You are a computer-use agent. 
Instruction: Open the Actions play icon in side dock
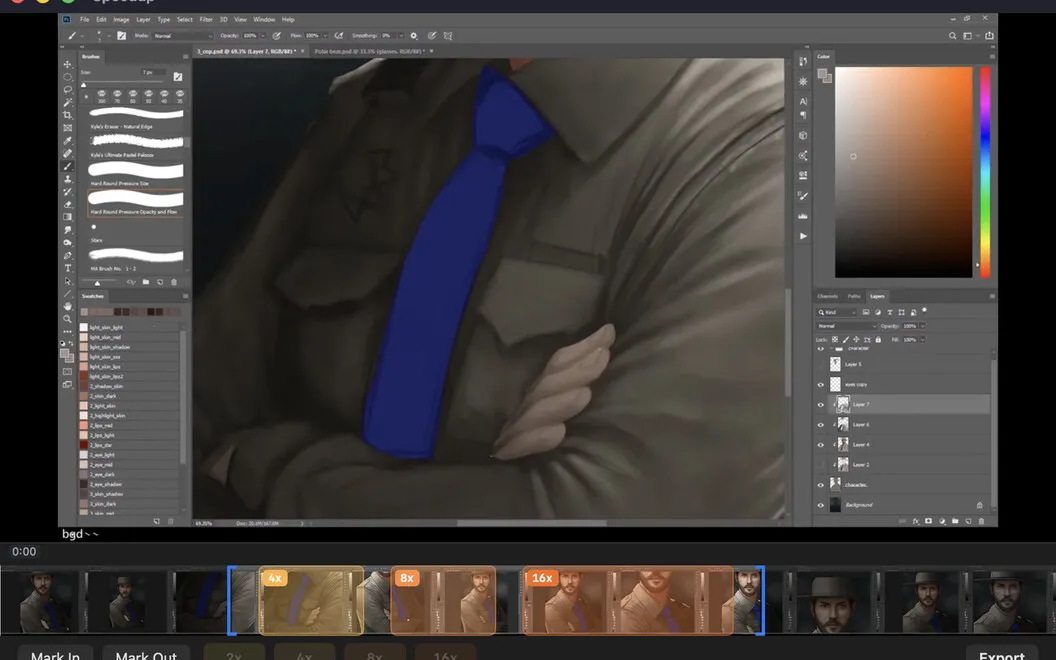[803, 236]
